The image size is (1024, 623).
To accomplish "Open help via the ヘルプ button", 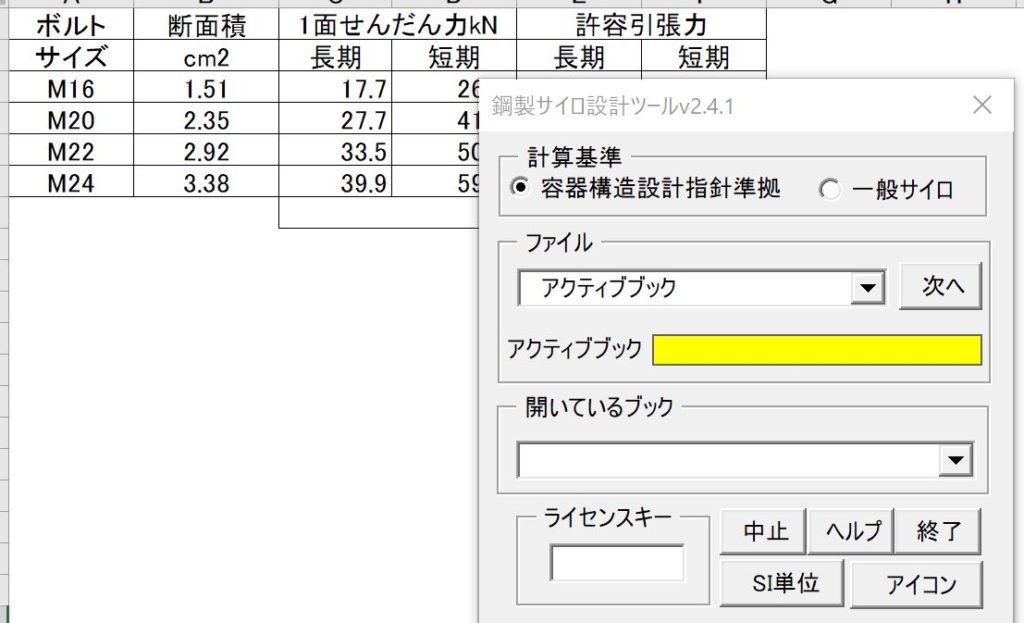I will pos(850,531).
